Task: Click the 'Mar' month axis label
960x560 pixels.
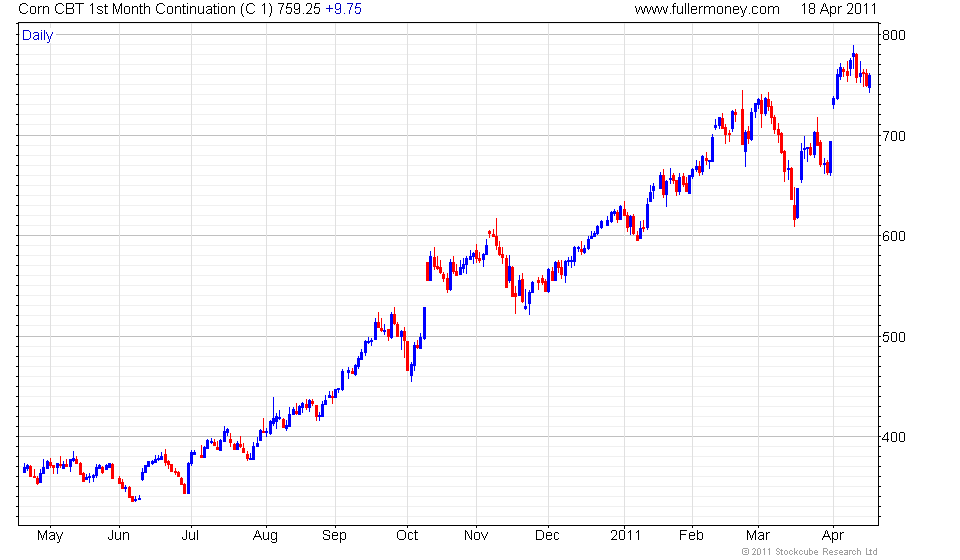Action: (x=758, y=536)
